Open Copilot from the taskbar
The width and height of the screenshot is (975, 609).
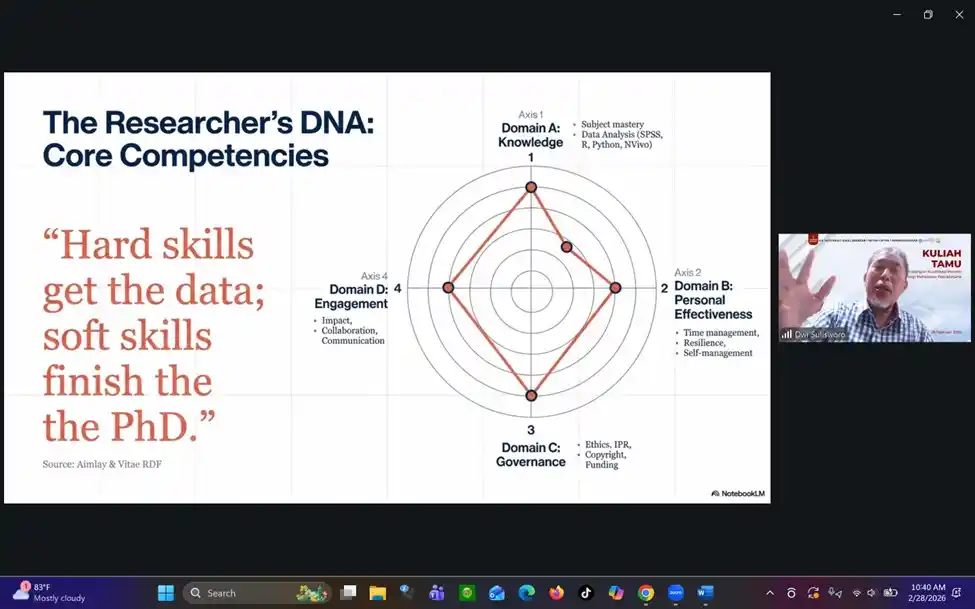click(616, 592)
